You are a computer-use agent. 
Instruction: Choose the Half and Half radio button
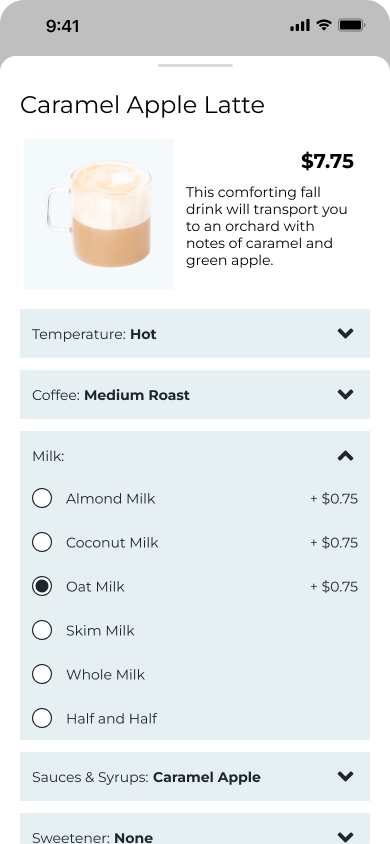(x=42, y=718)
